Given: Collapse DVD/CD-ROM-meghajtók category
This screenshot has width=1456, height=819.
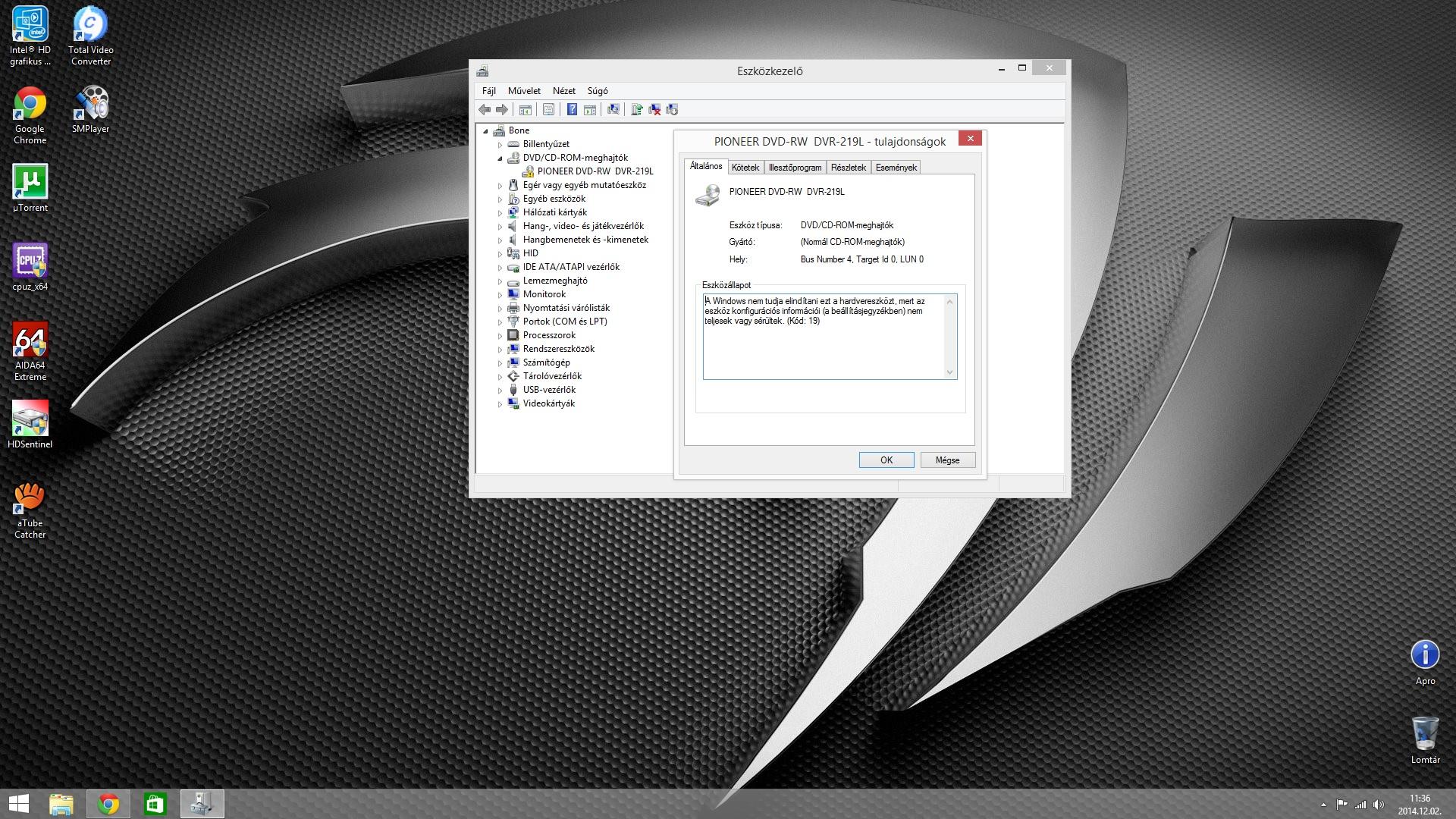Looking at the screenshot, I should coord(500,158).
